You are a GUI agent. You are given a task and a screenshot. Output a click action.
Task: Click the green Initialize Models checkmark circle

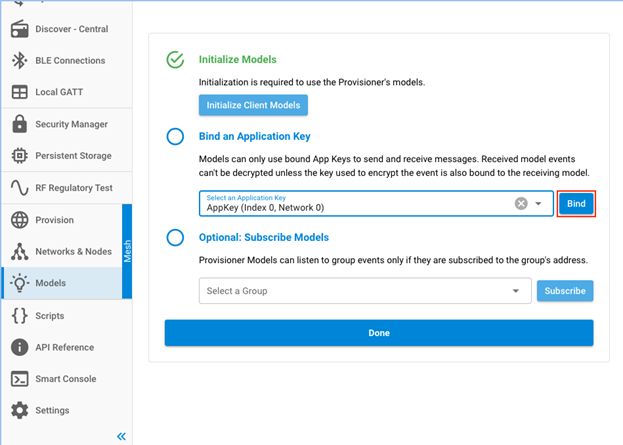(x=175, y=60)
